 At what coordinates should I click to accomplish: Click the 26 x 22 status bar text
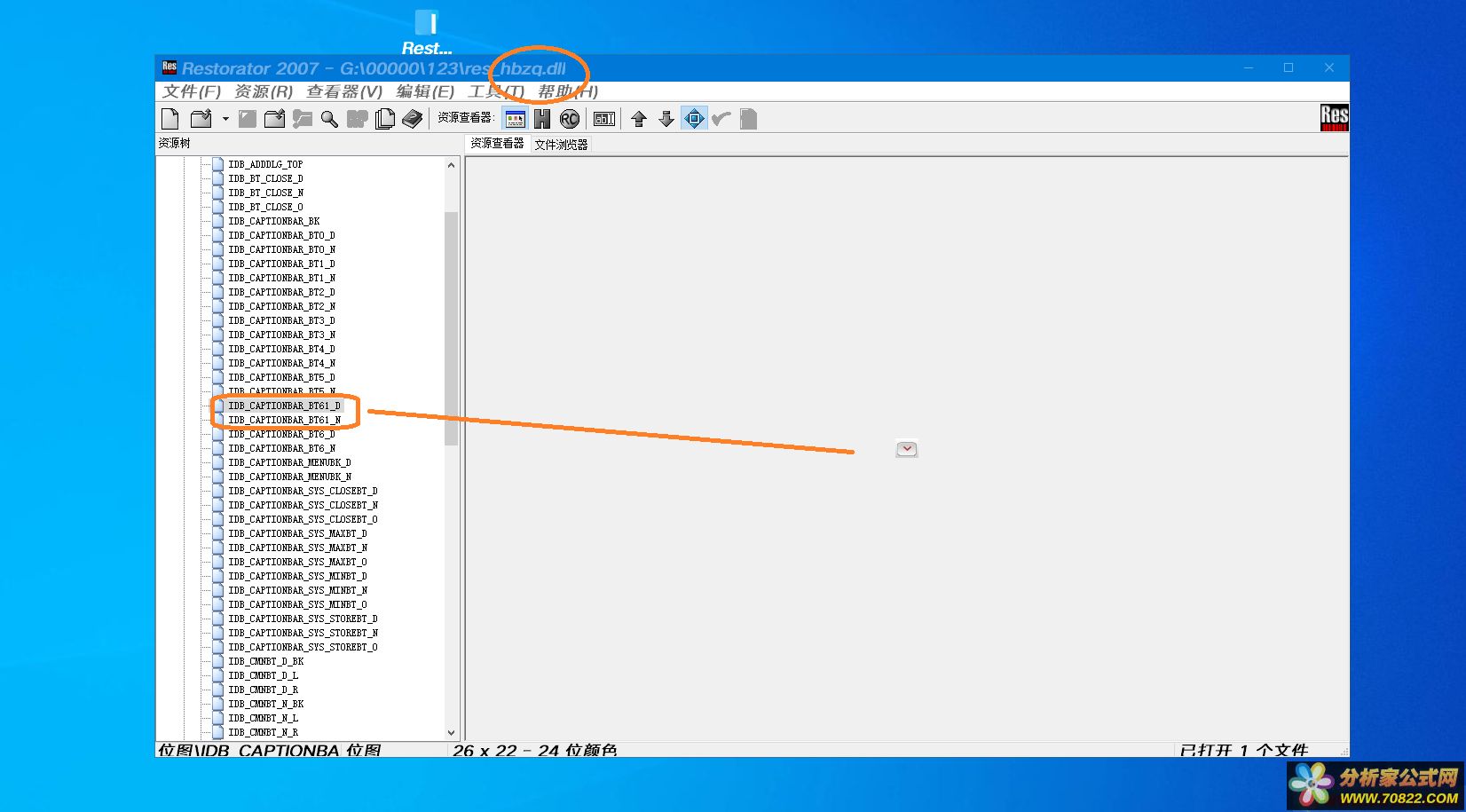pyautogui.click(x=534, y=751)
